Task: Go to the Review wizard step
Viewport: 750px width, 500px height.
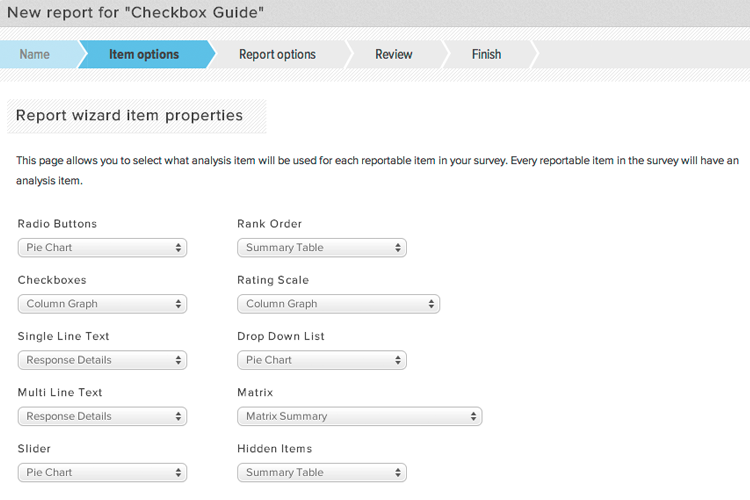Action: click(x=394, y=55)
